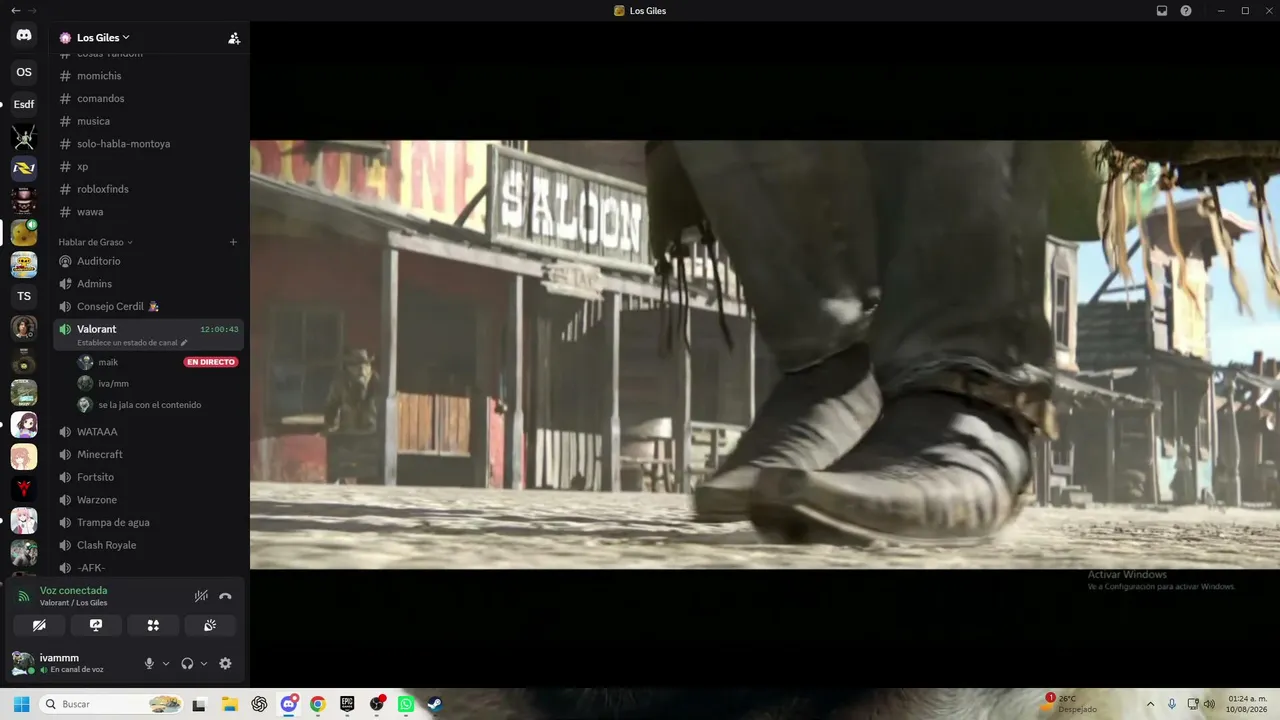Select the Valorant voice channel
This screenshot has width=1280, height=720.
(x=149, y=335)
